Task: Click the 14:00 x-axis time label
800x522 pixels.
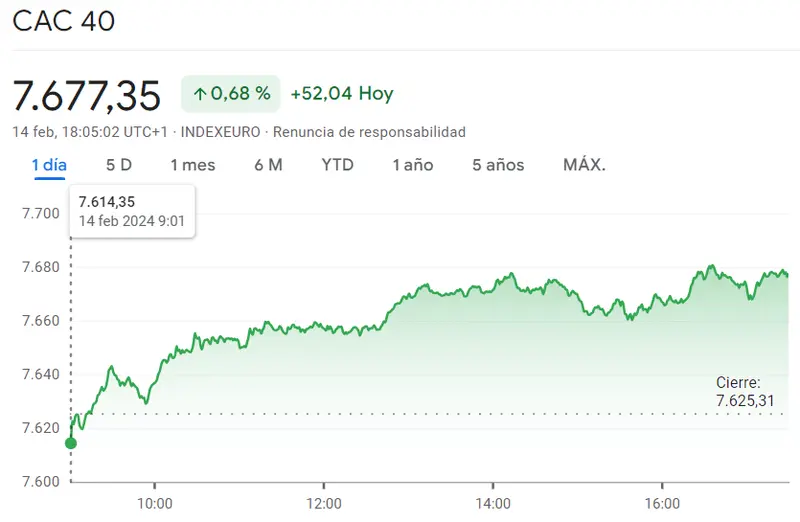Action: [493, 504]
